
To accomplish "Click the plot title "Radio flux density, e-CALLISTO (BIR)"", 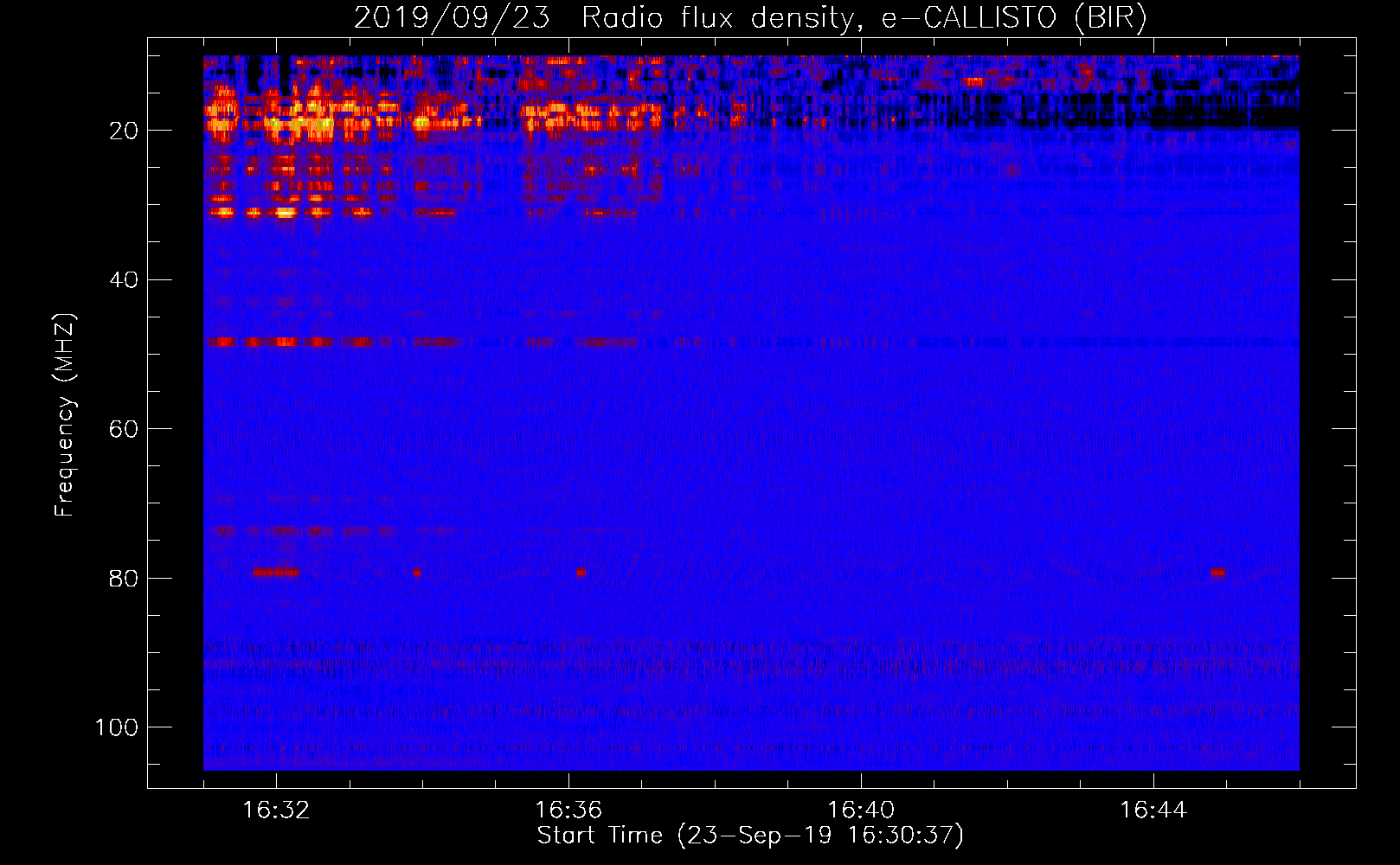I will [864, 17].
